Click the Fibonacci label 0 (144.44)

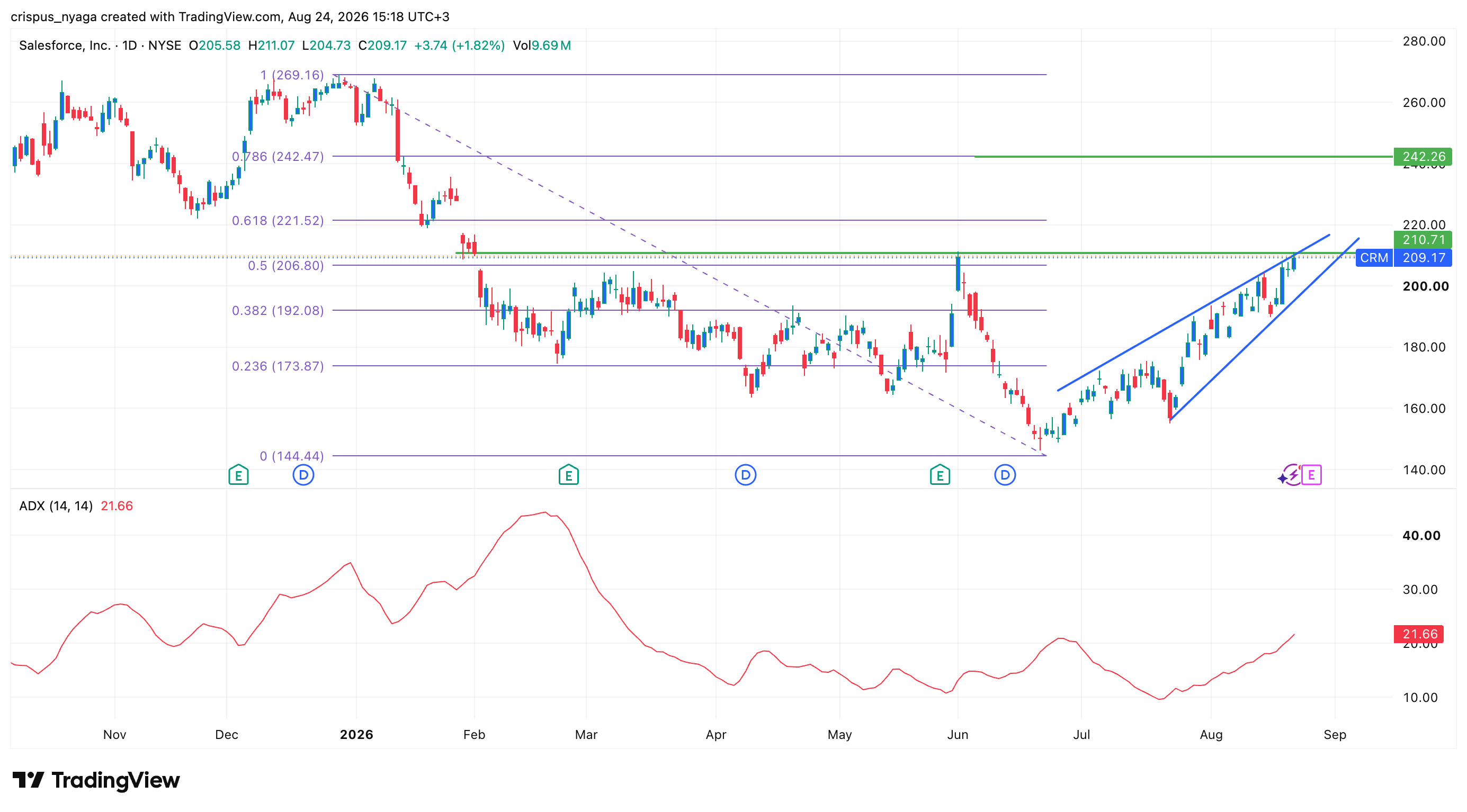click(x=292, y=456)
